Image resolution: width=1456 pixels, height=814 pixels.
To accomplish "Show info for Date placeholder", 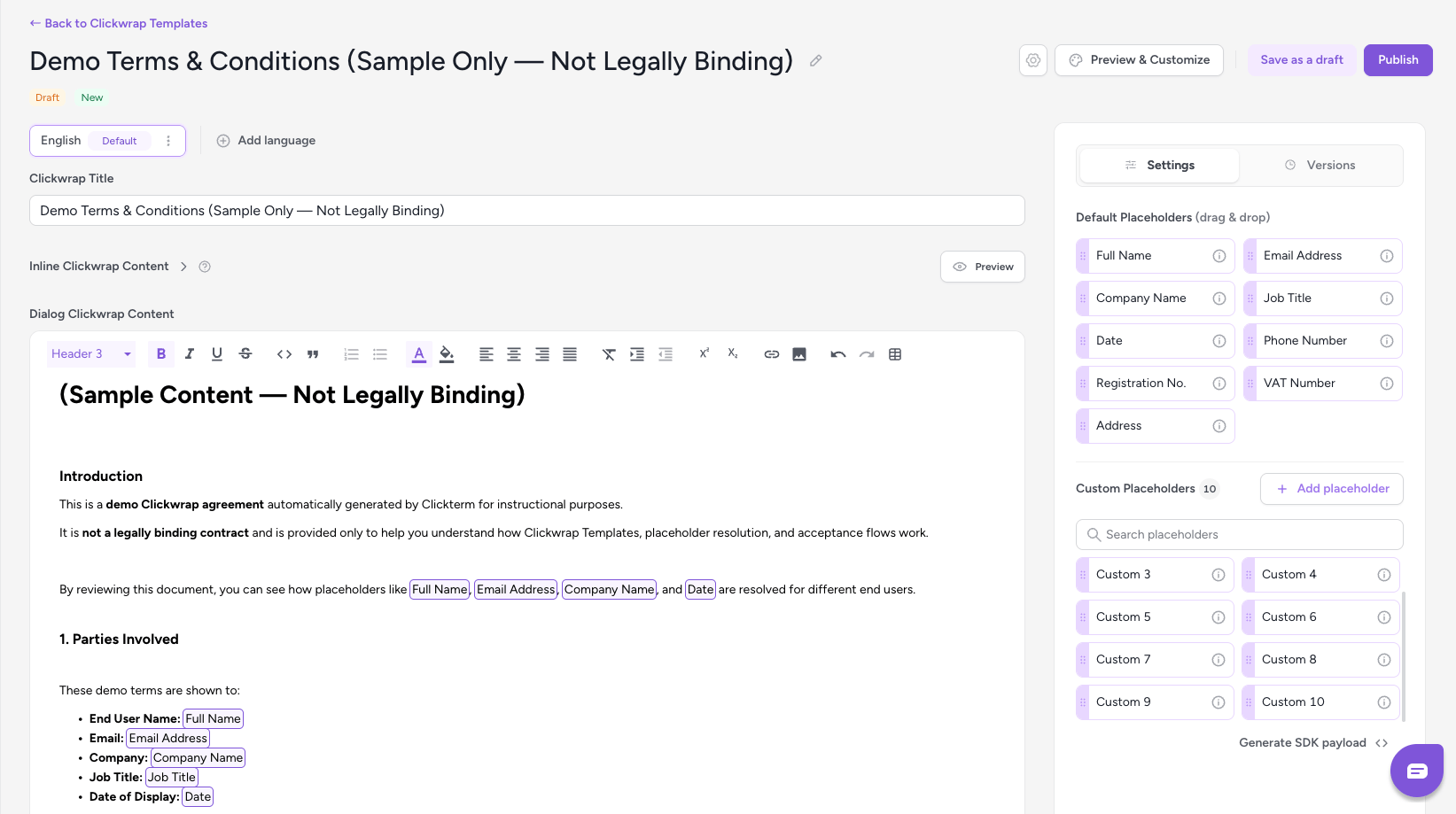I will click(1219, 341).
